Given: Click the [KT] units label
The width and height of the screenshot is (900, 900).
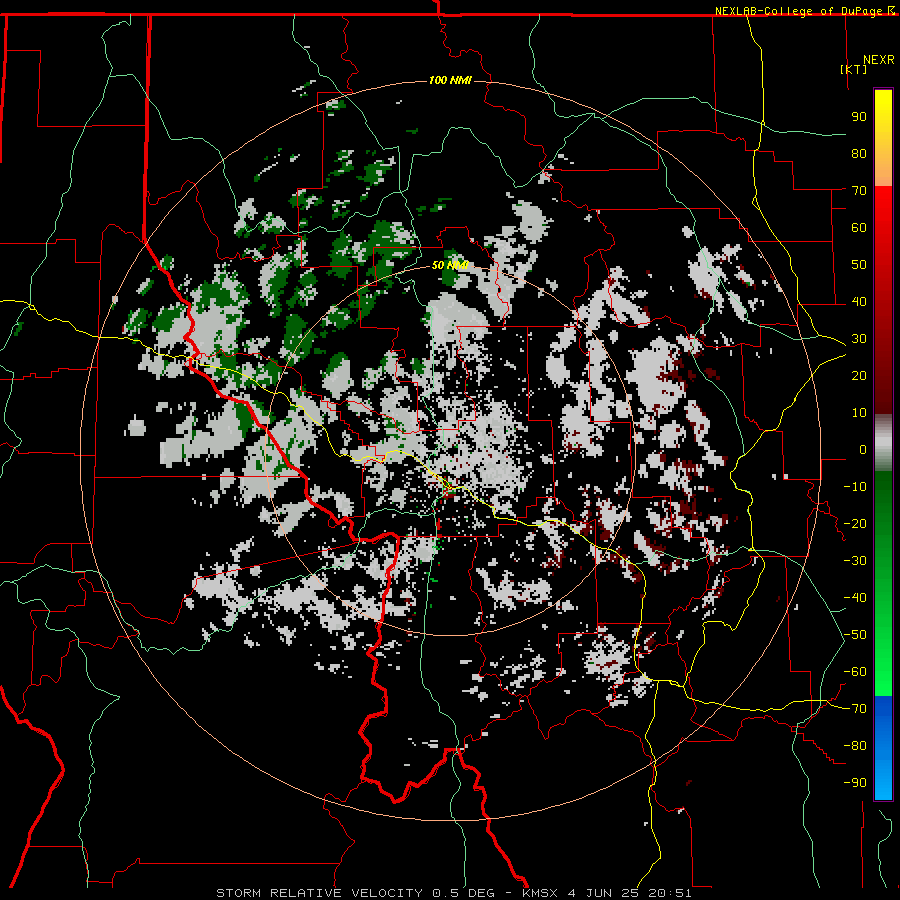Looking at the screenshot, I should click(853, 69).
